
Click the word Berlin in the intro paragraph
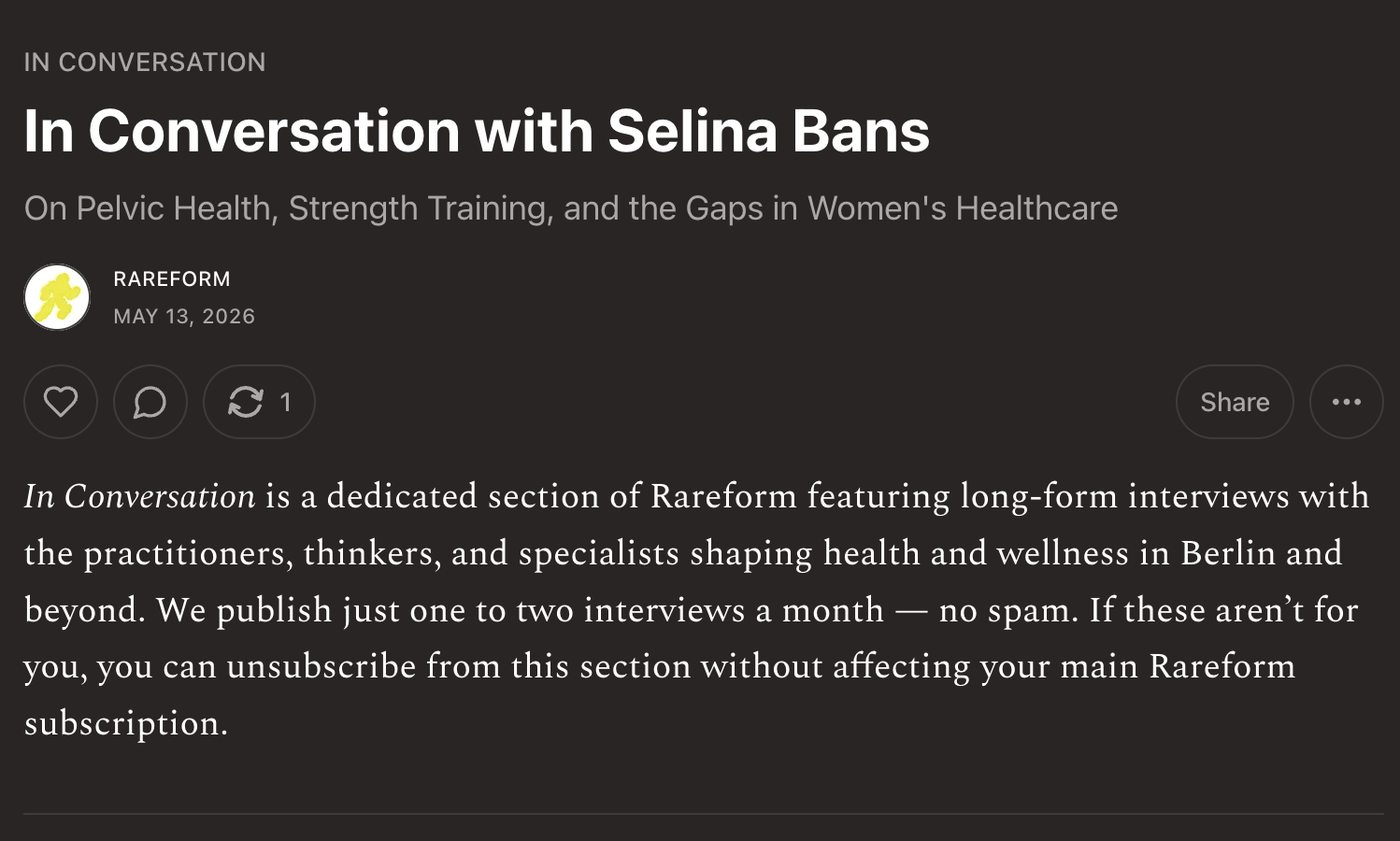[1228, 553]
